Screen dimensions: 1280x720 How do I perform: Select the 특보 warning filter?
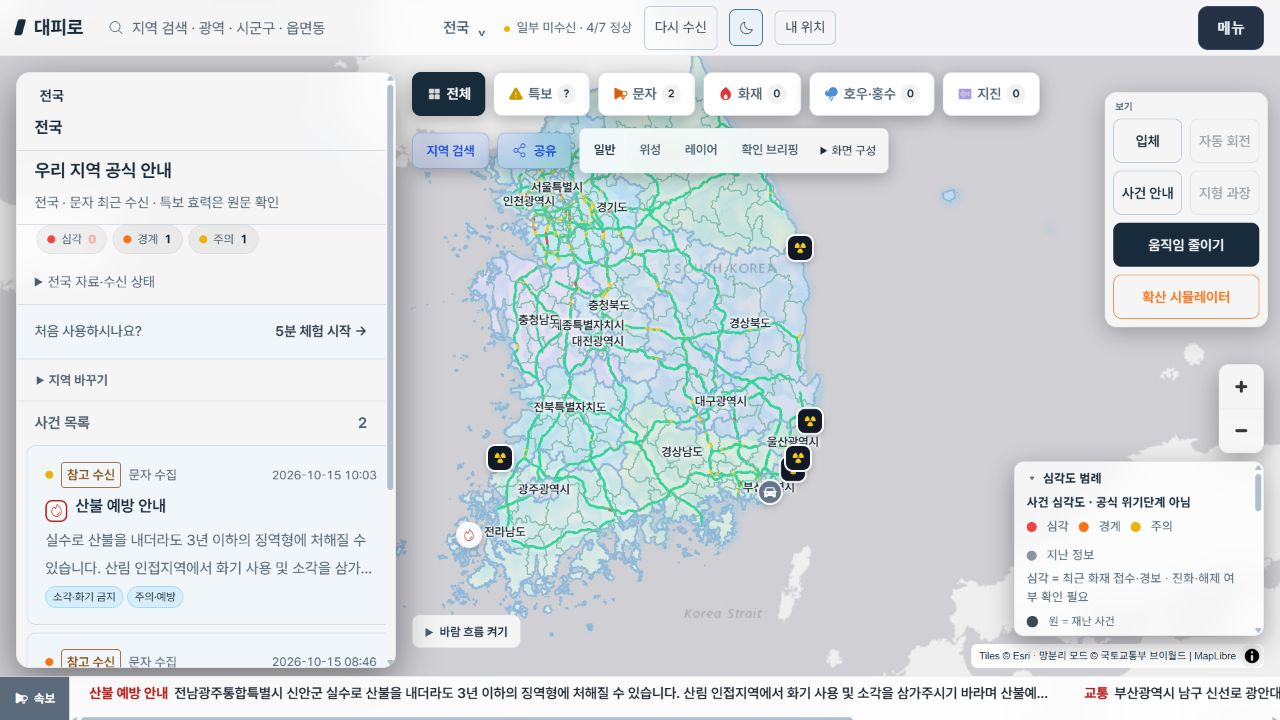[x=541, y=94]
